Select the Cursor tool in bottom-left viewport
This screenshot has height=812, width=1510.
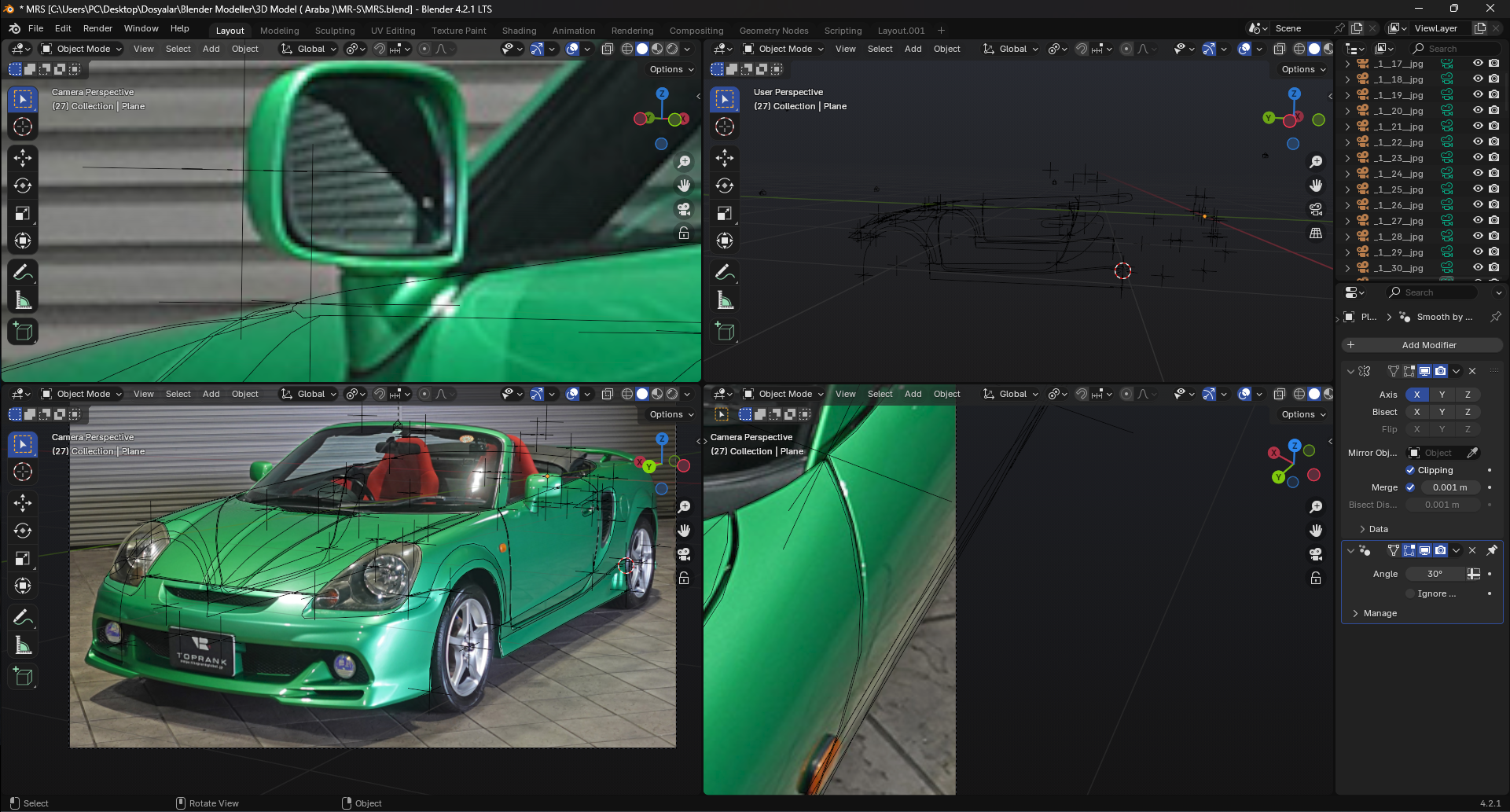(23, 472)
